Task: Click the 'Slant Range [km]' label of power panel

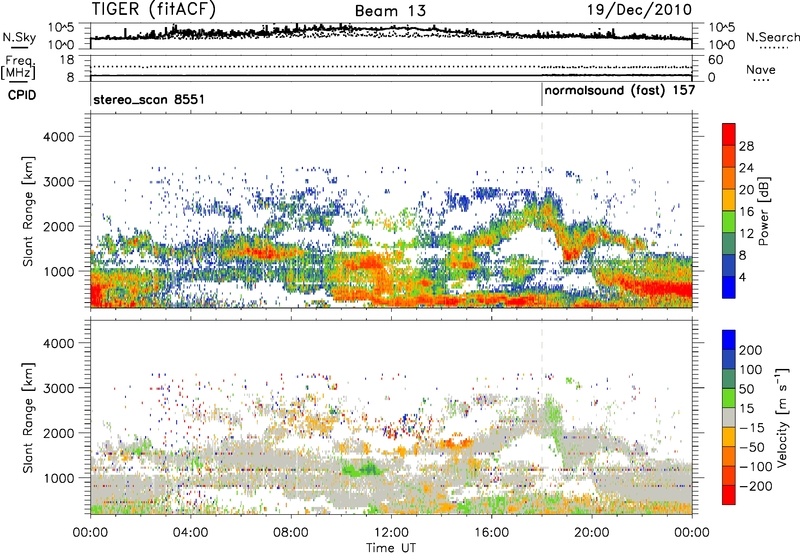Action: coord(28,211)
